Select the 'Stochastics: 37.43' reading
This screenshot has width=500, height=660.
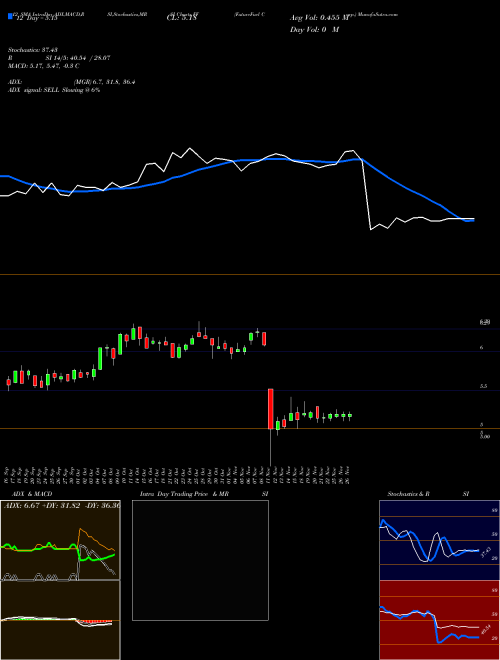coord(32,50)
